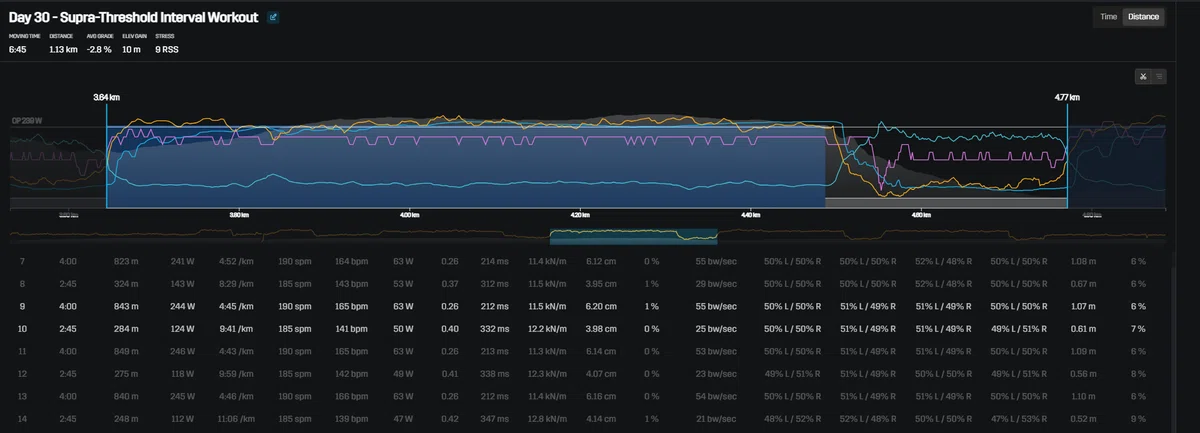Click the 843 m distance cell
Viewport: 1200px width, 433px height.
[128, 307]
